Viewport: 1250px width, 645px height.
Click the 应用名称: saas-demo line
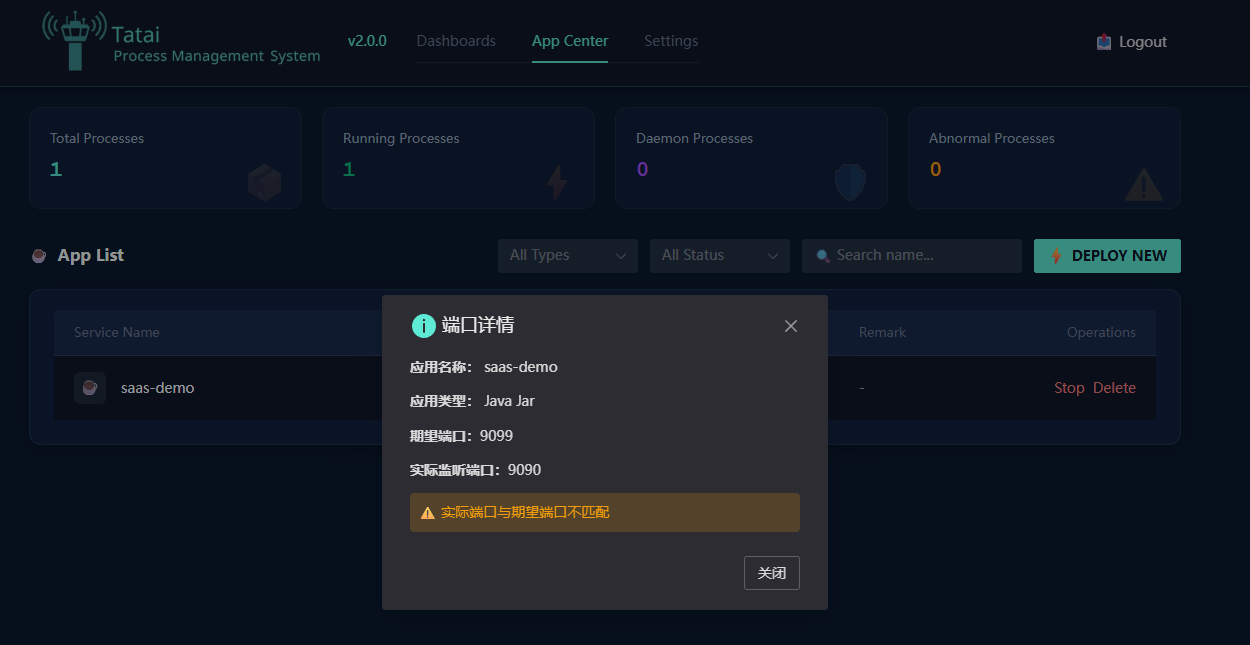(484, 367)
